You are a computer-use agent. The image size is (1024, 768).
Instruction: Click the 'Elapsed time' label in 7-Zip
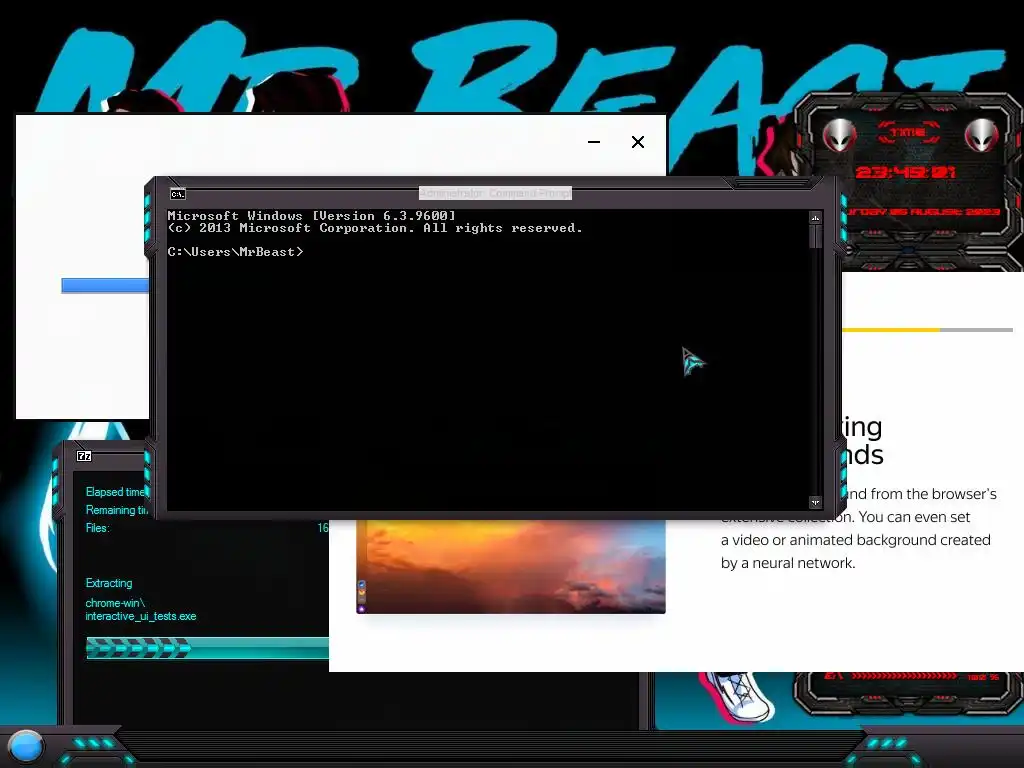[116, 492]
